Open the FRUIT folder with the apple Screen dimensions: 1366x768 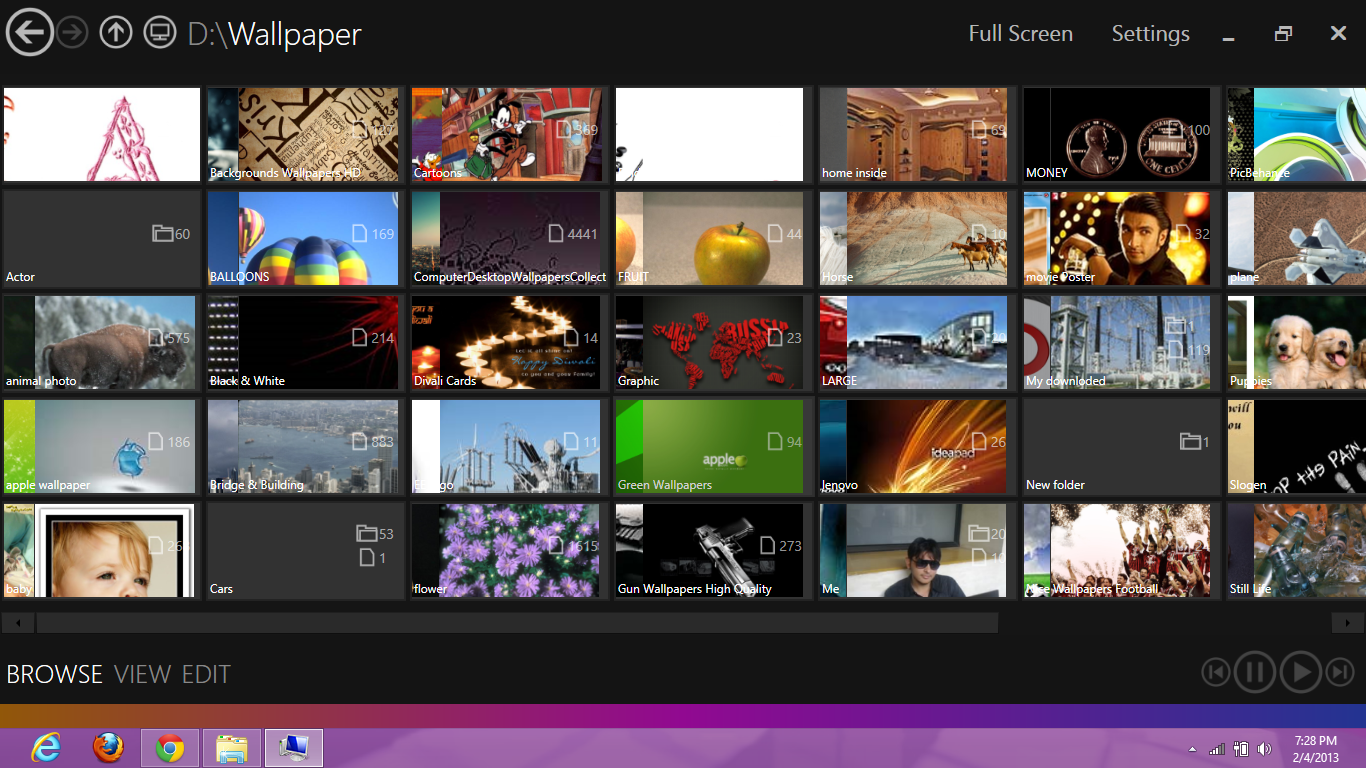click(712, 238)
